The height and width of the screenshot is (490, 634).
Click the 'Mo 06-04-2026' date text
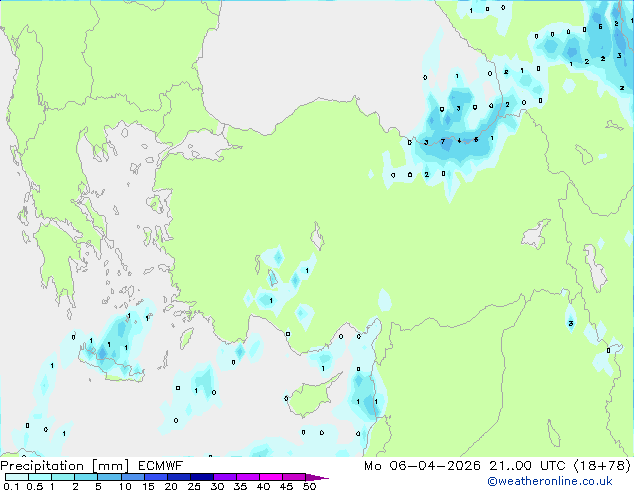point(422,466)
